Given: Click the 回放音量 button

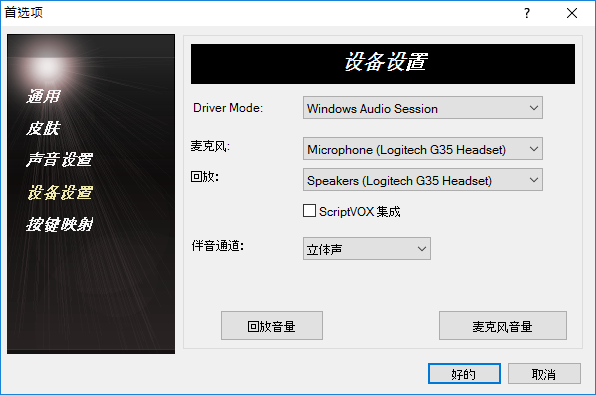Looking at the screenshot, I should pyautogui.click(x=272, y=326).
